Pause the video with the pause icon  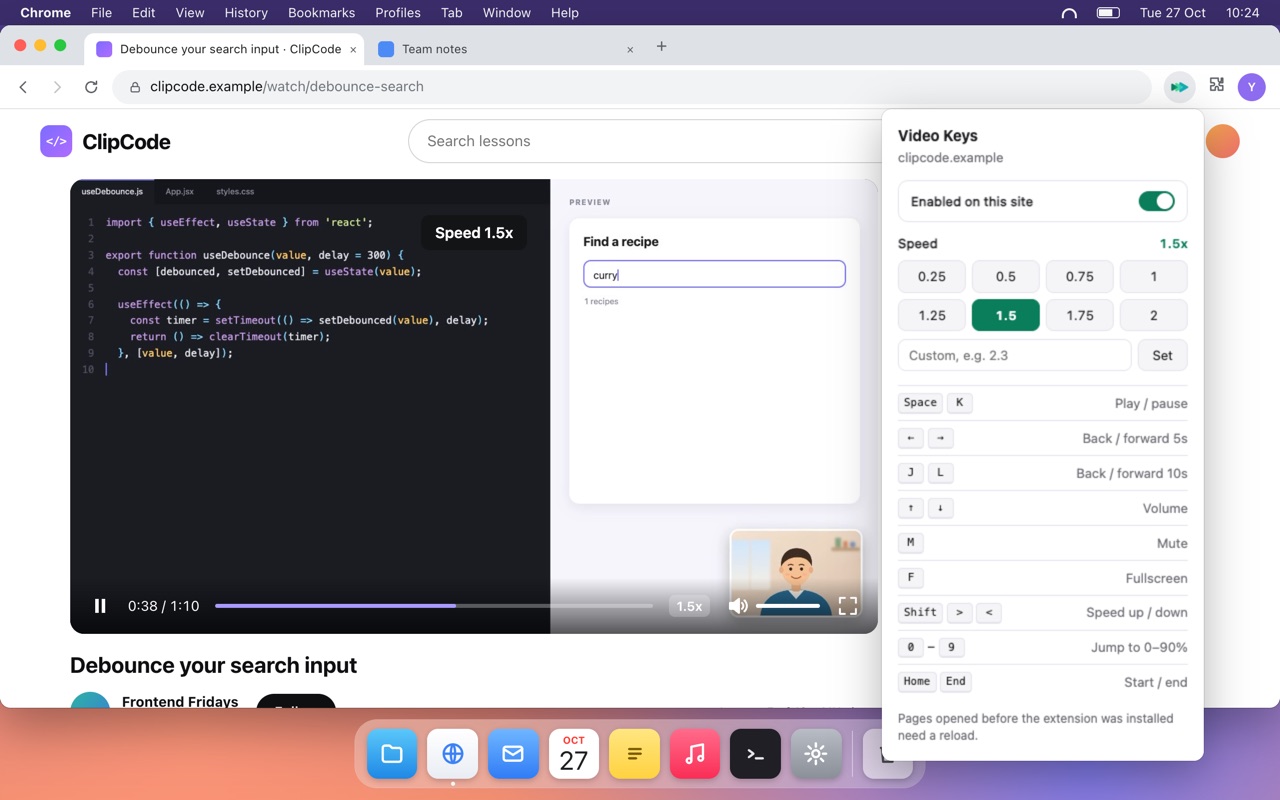[x=100, y=606]
